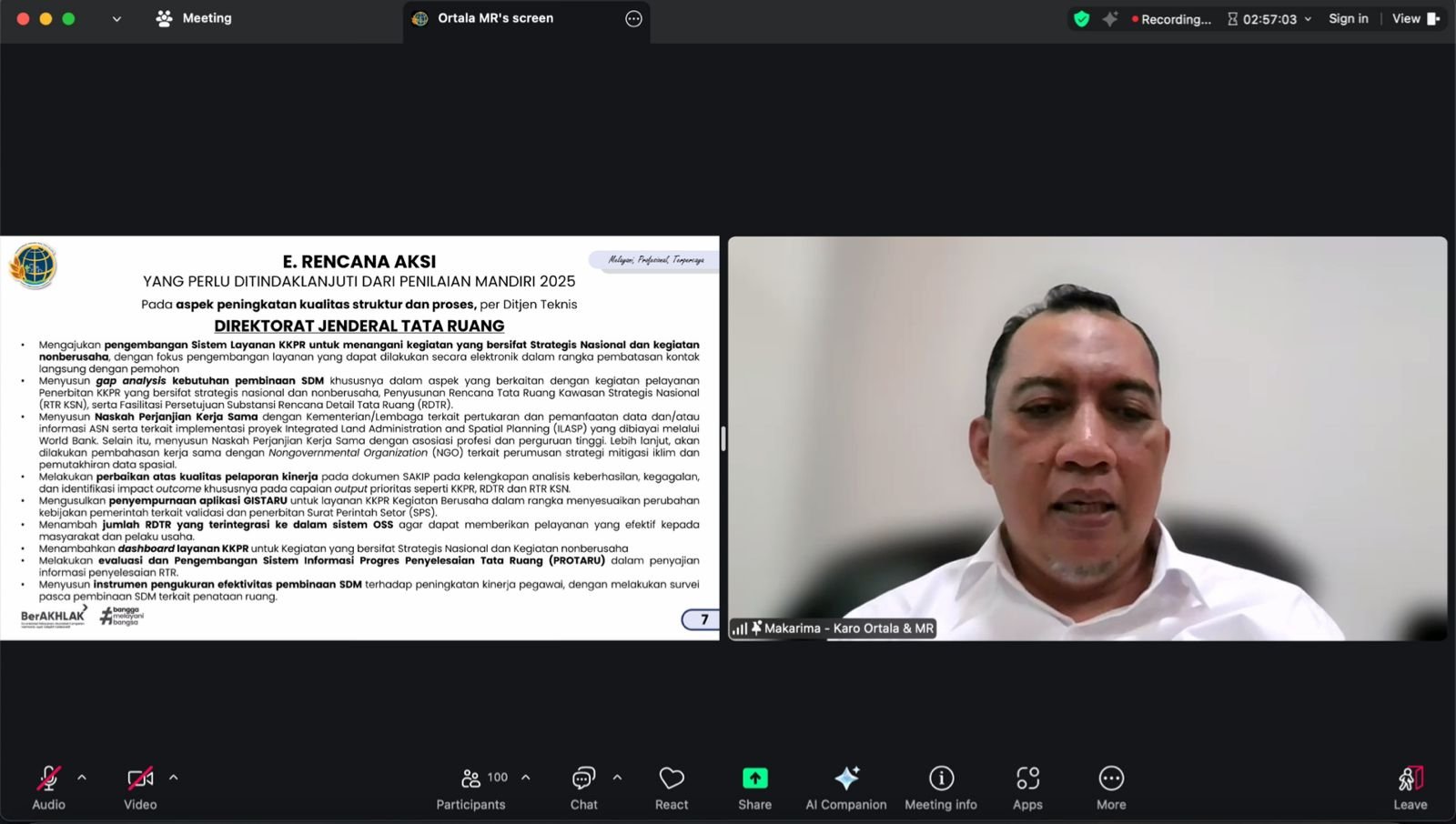The height and width of the screenshot is (824, 1456).
Task: Start the video camera
Action: [138, 779]
